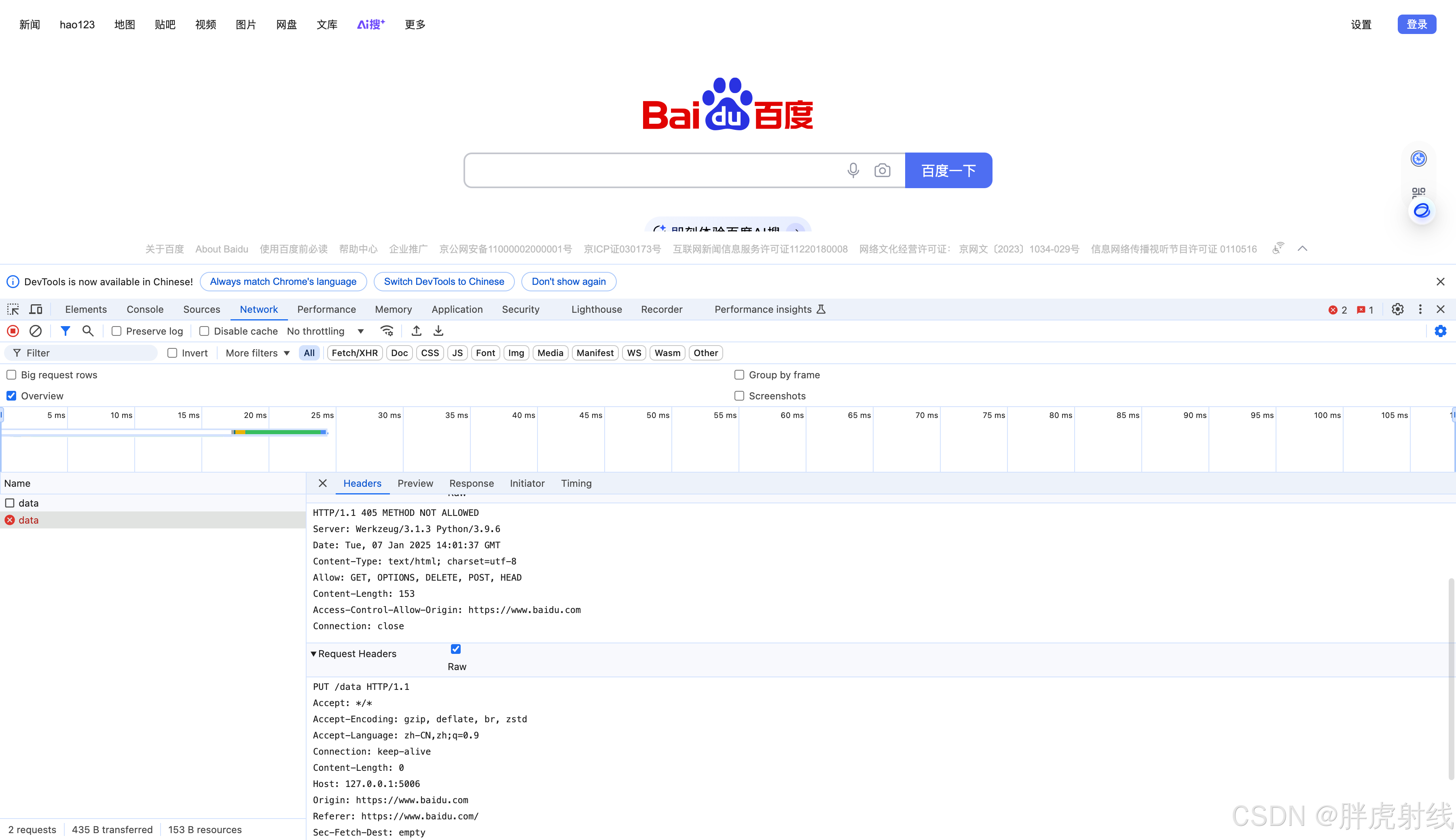Toggle the device toolbar icon

point(36,309)
